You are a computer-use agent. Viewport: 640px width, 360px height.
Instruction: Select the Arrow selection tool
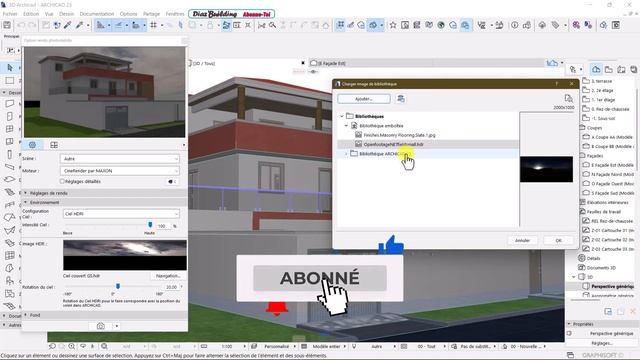point(10,68)
